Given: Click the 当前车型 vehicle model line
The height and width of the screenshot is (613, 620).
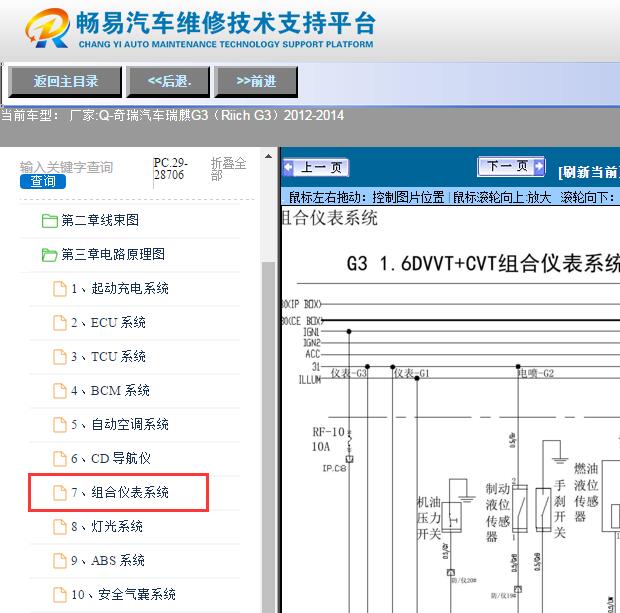Looking at the screenshot, I should point(172,115).
